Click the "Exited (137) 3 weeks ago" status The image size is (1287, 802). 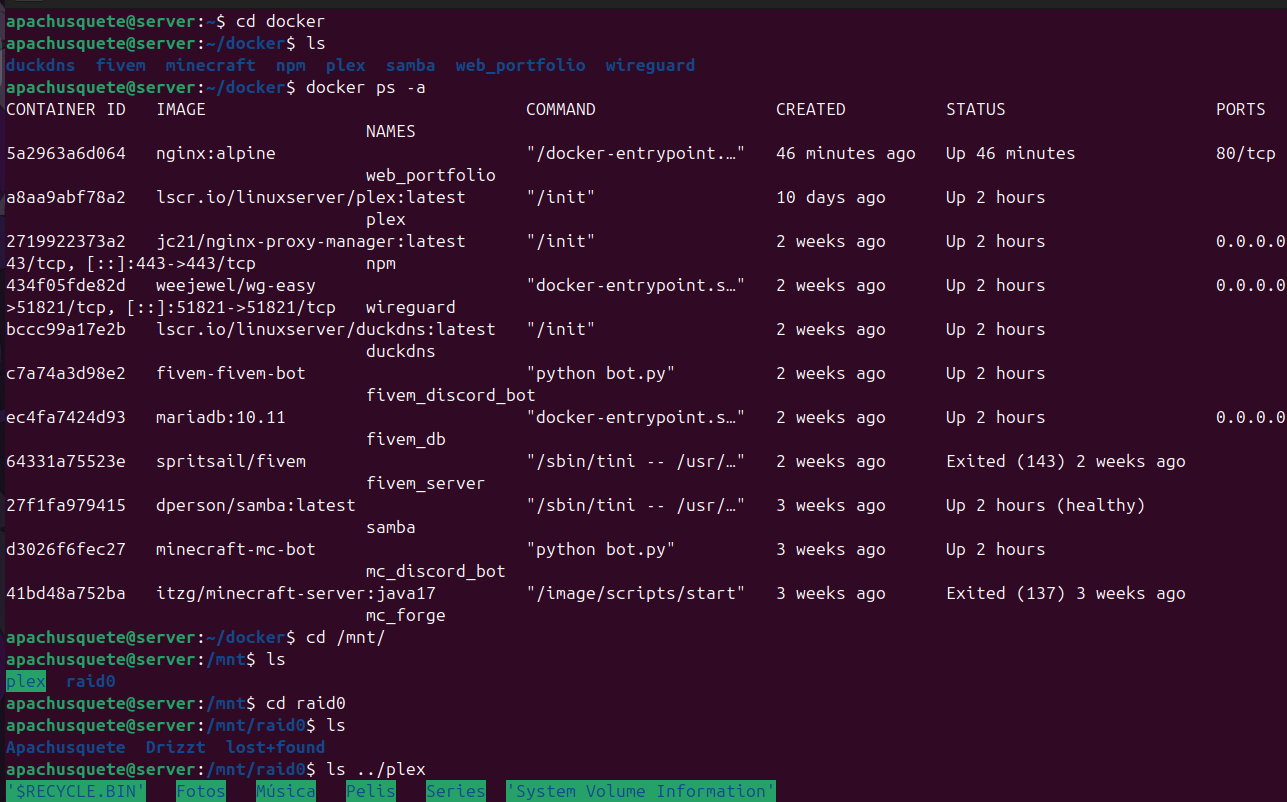click(1065, 593)
